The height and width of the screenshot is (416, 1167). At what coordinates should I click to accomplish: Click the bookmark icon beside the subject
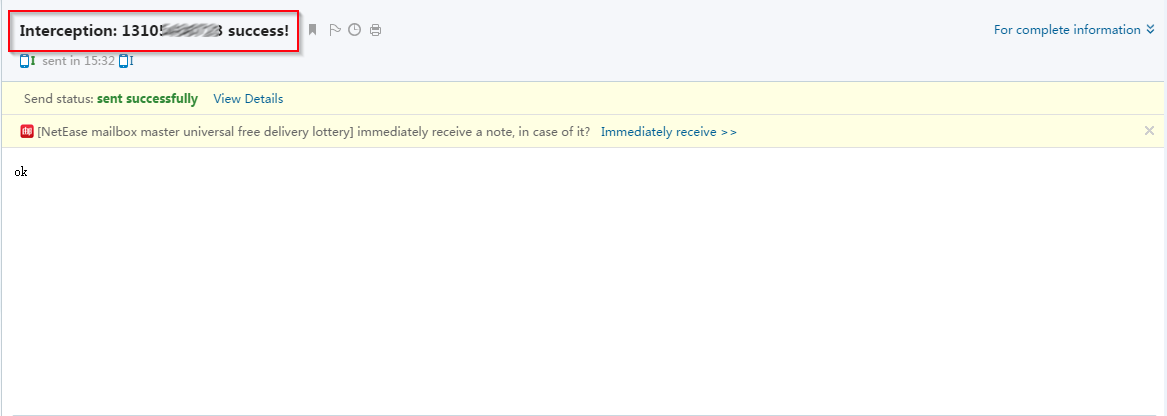(x=312, y=30)
